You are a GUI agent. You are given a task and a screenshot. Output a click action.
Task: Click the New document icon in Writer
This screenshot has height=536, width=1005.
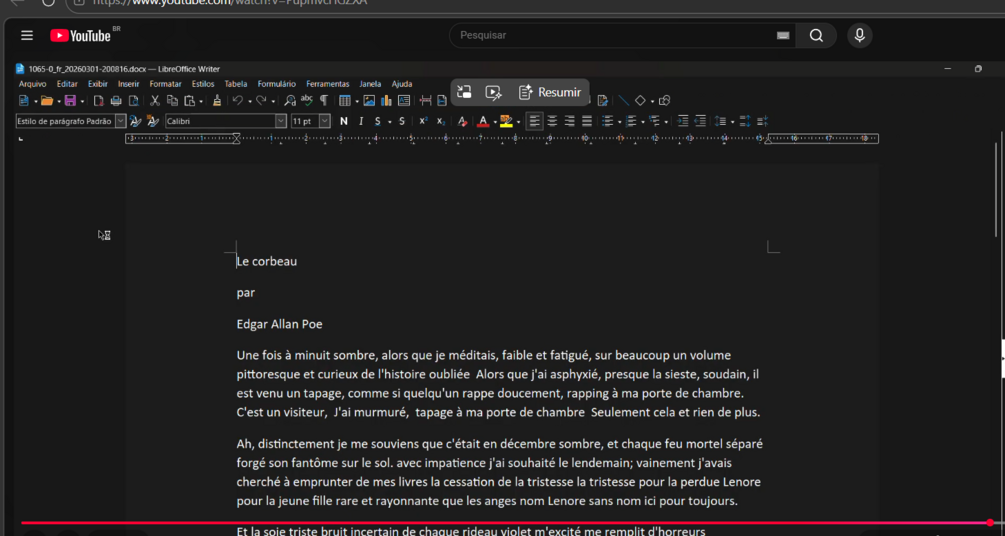pos(24,101)
